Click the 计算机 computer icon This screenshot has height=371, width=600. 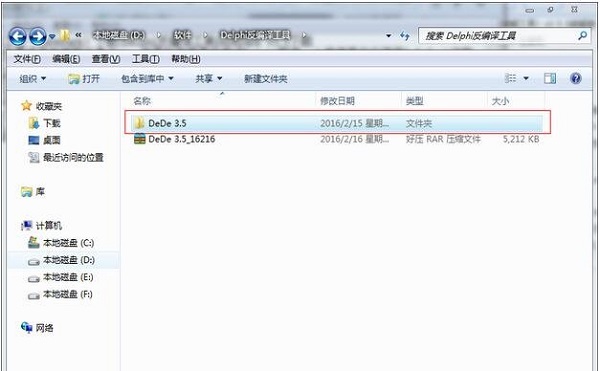tap(26, 226)
